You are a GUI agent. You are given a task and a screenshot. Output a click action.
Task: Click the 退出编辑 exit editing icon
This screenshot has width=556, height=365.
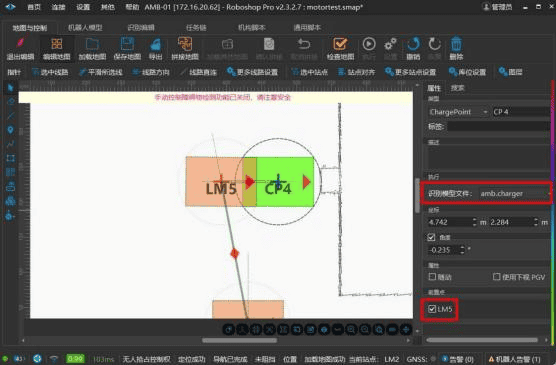tap(21, 43)
